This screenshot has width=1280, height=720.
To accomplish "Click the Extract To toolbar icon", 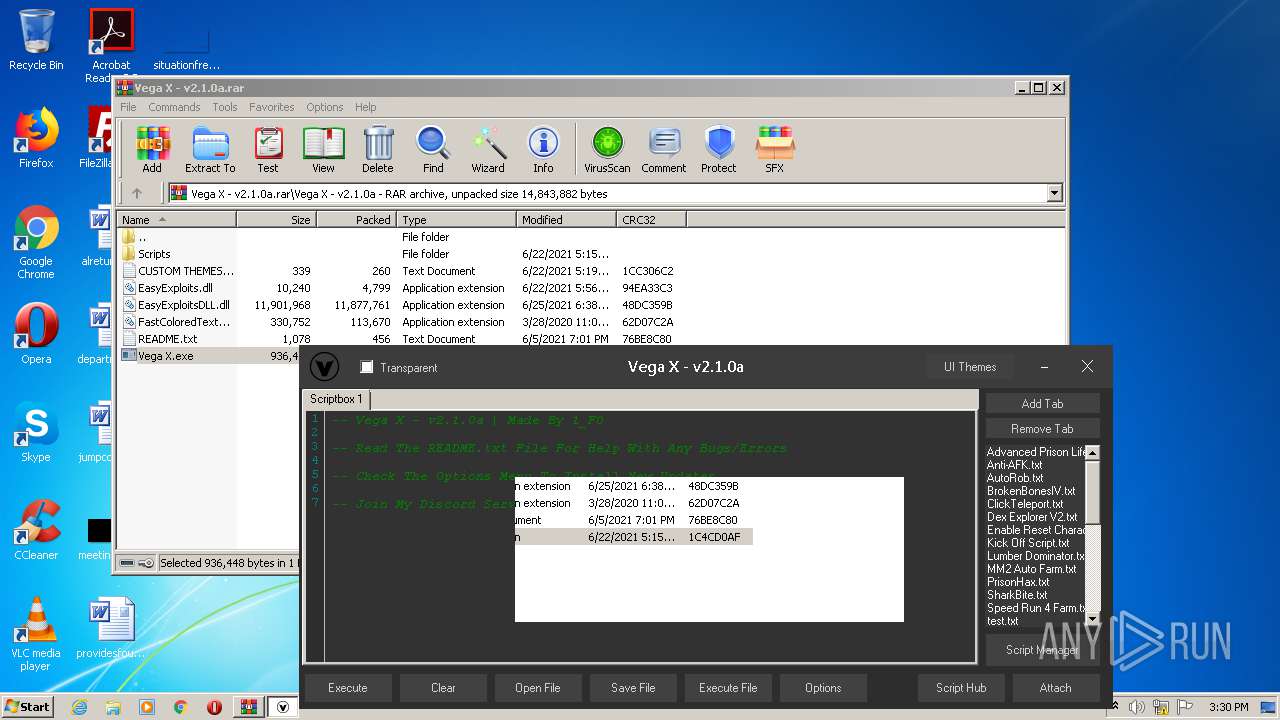I will pyautogui.click(x=210, y=150).
